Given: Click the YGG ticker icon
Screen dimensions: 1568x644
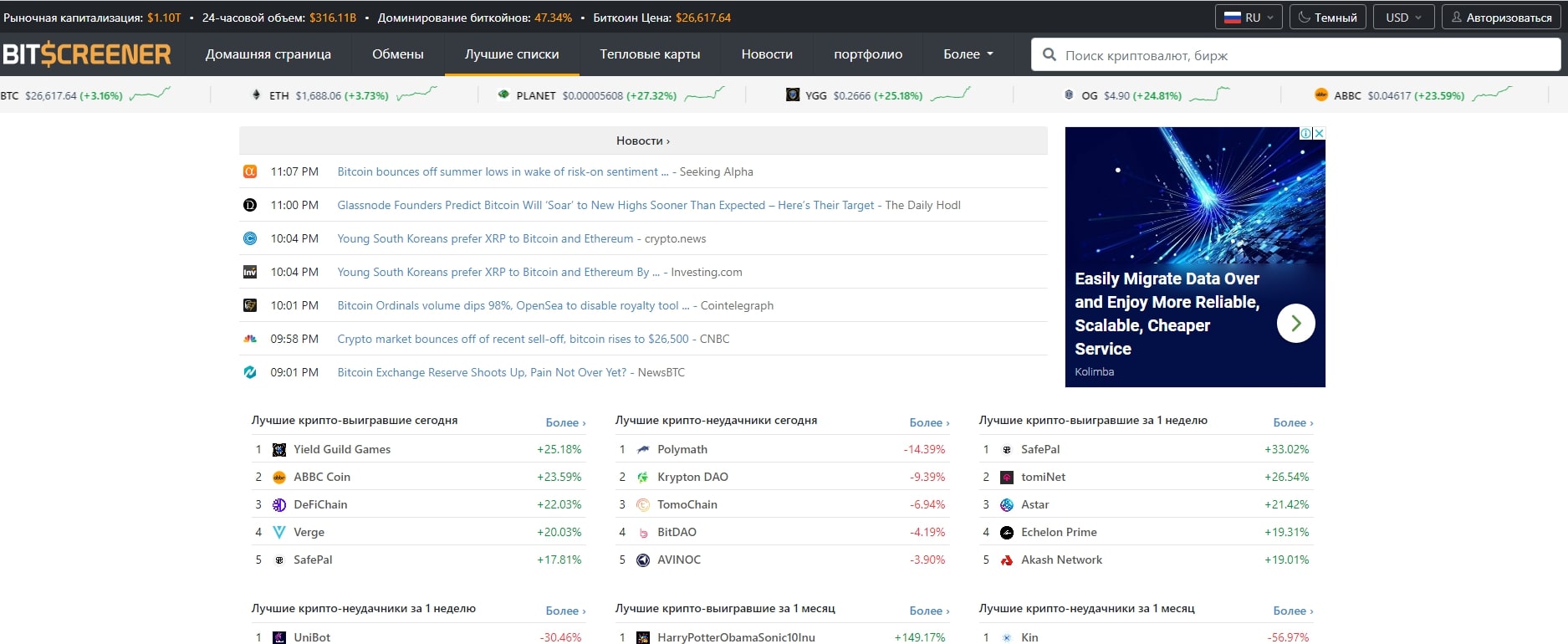Looking at the screenshot, I should click(793, 95).
